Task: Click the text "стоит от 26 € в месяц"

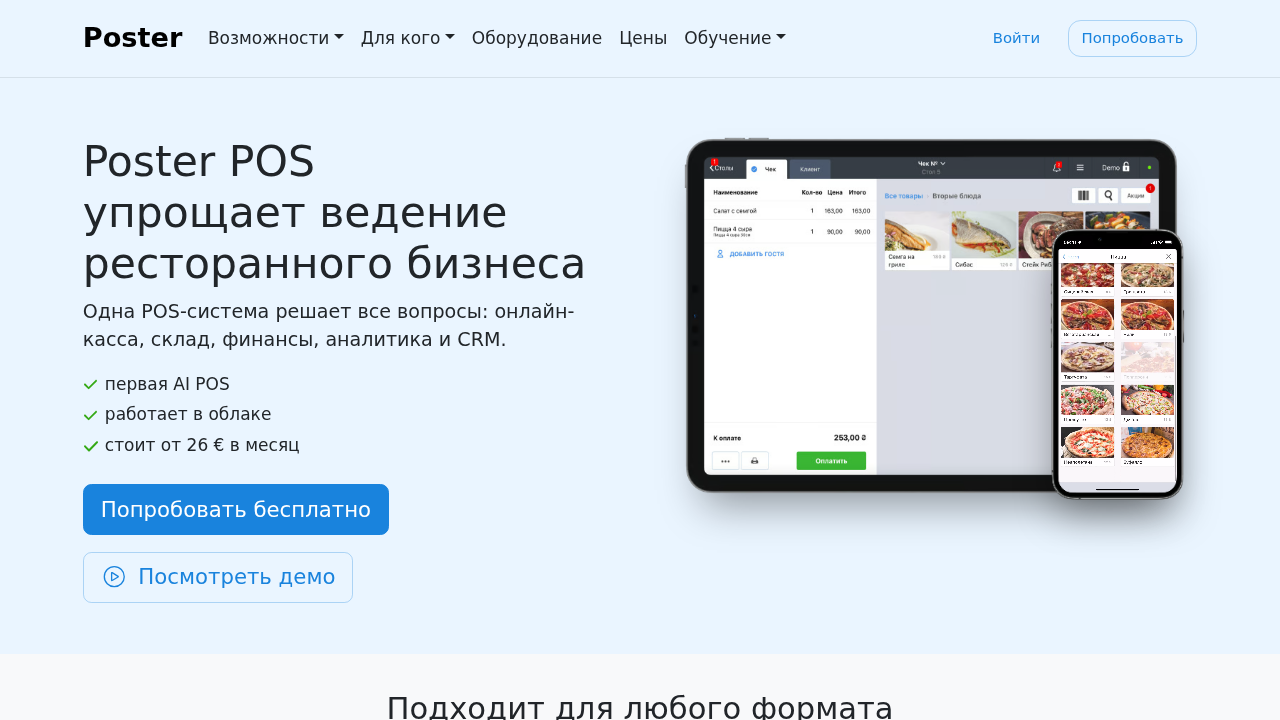Action: click(x=202, y=445)
